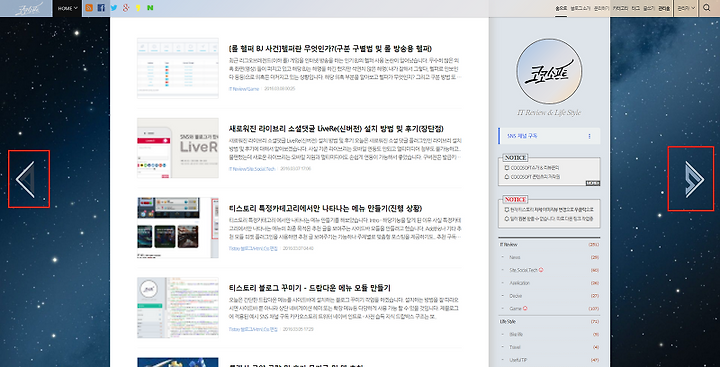The height and width of the screenshot is (367, 720).
Task: Click the IT Review/Site.Social.Tech category link
Action: (x=252, y=169)
